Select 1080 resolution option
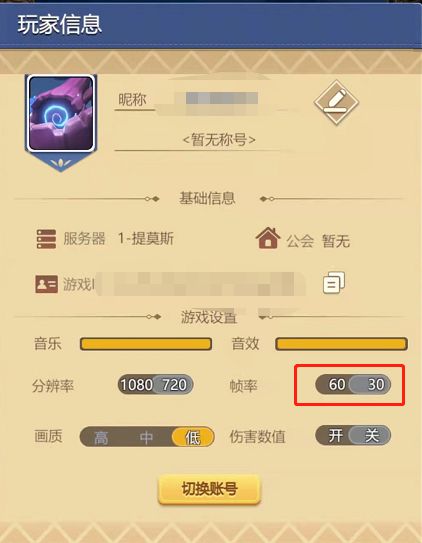Viewport: 422px width, 543px height. 136,385
